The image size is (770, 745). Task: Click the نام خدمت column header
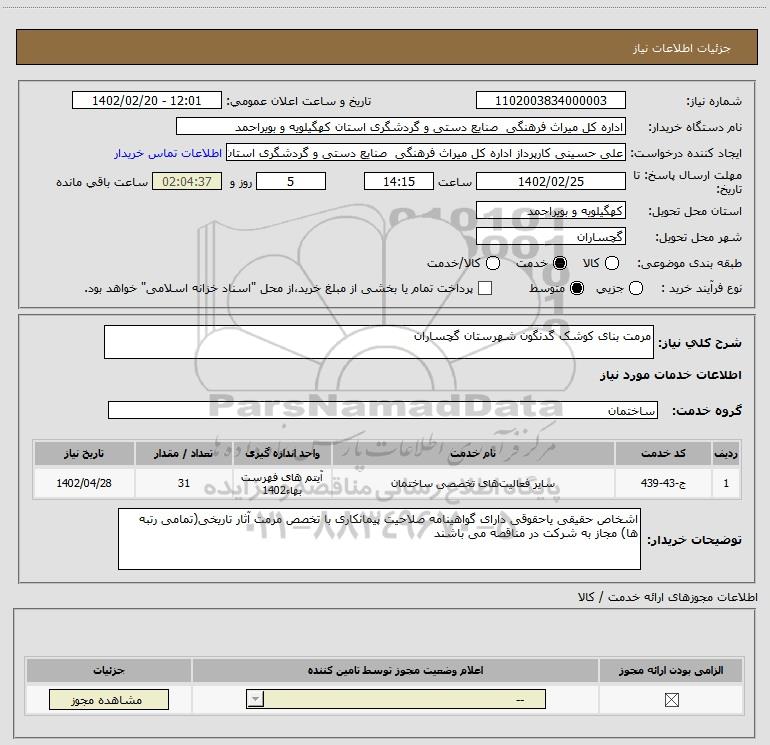click(x=473, y=453)
